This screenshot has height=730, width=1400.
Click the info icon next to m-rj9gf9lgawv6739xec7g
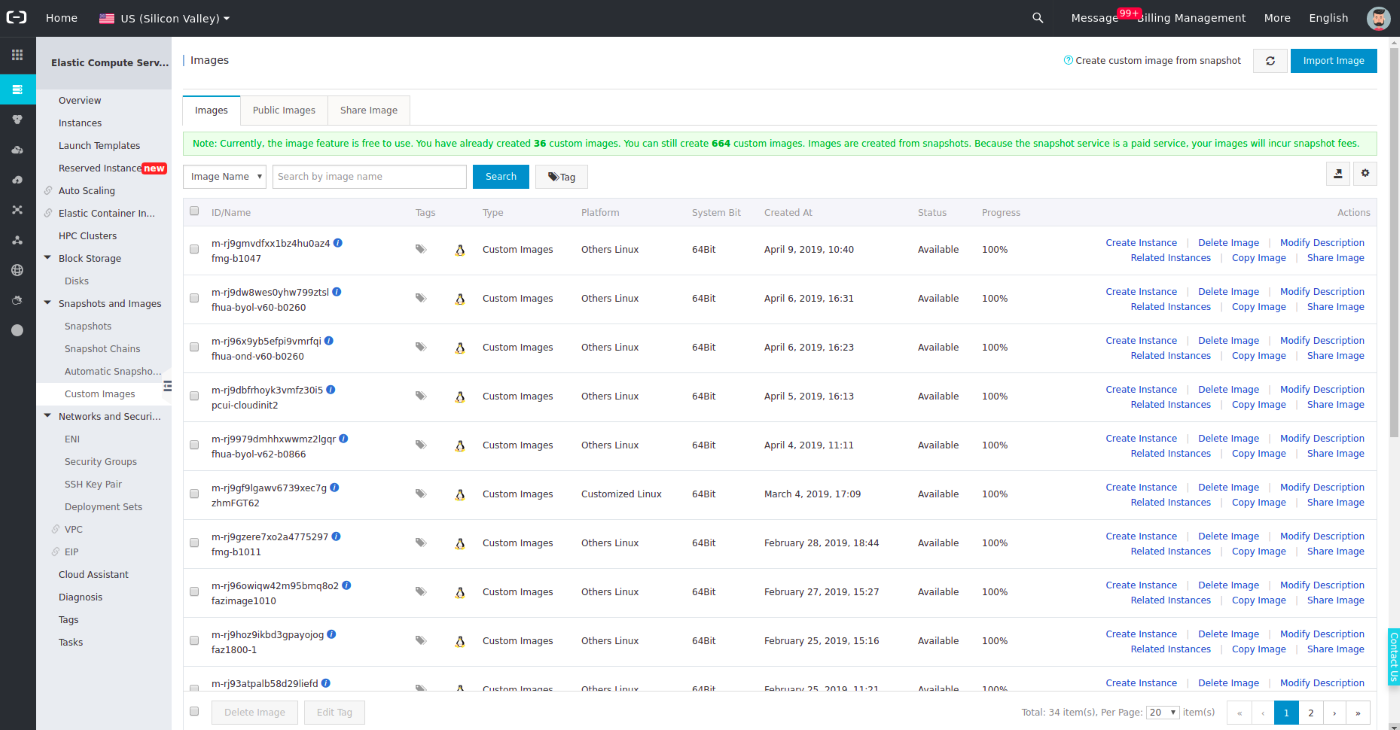click(334, 487)
